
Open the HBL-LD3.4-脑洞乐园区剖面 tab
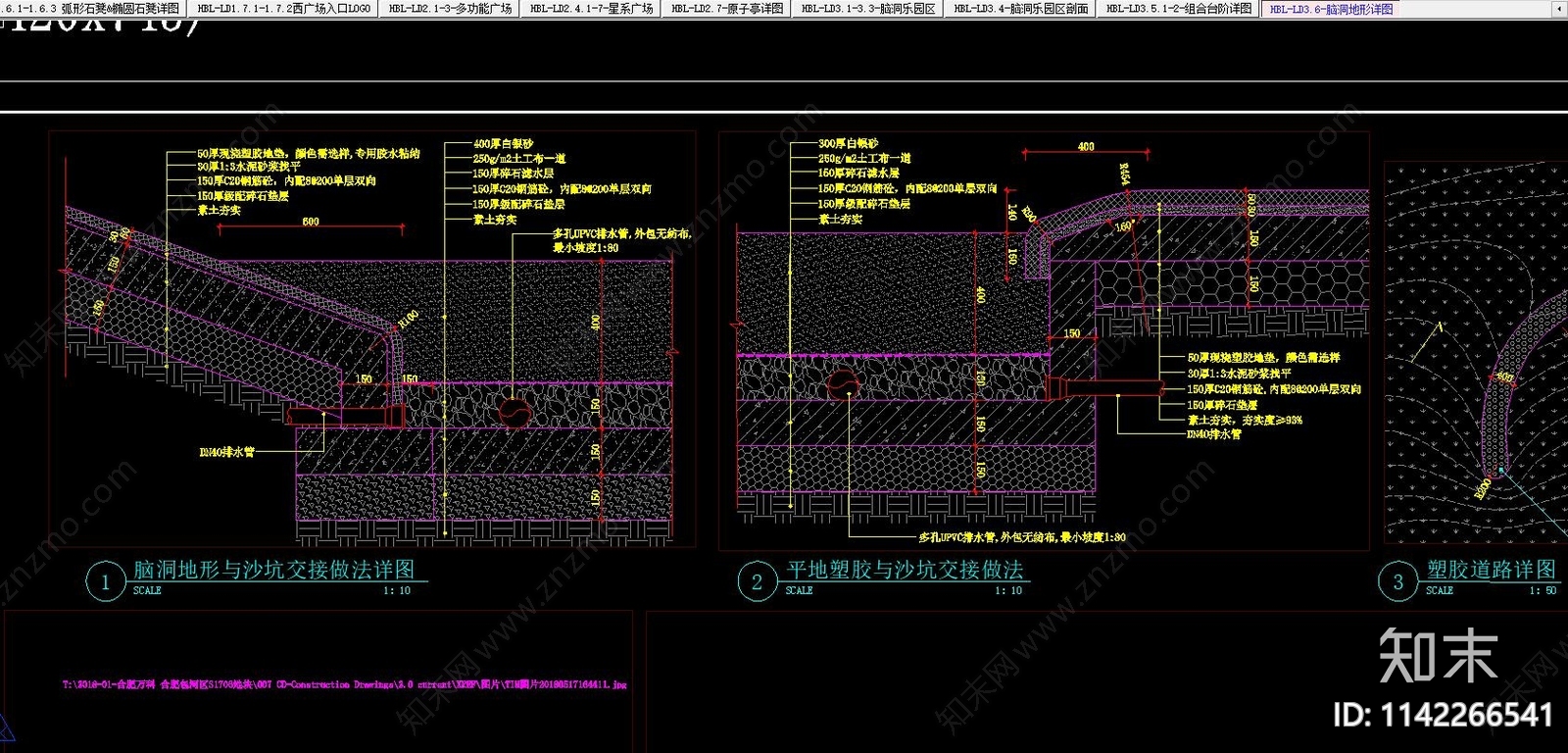[1020, 8]
